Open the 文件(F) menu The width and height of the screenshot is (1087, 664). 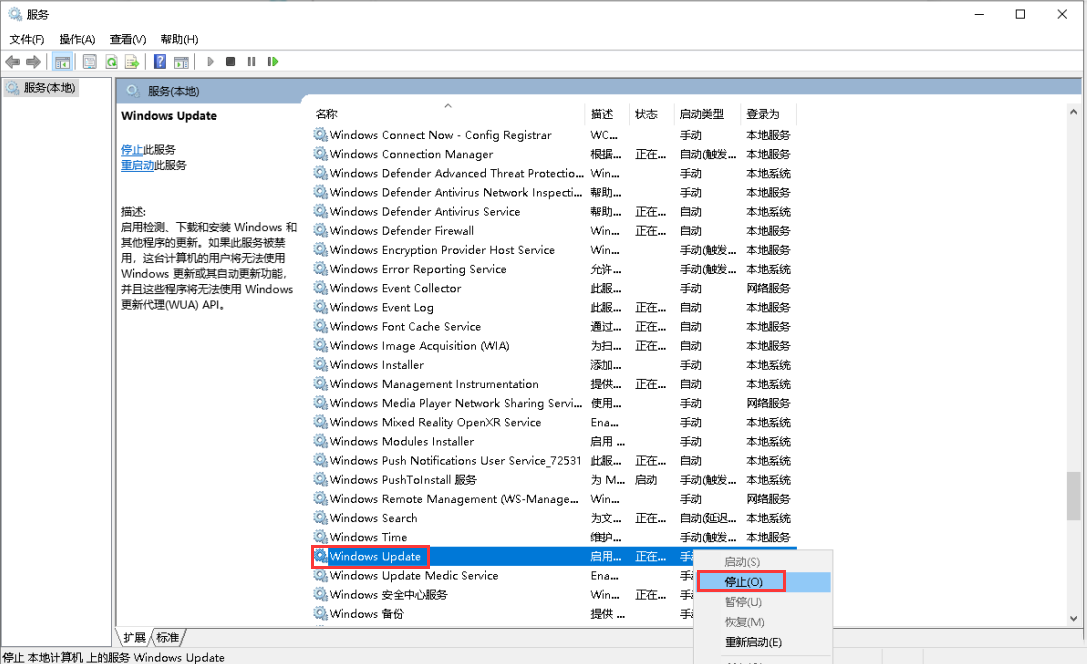tap(26, 40)
